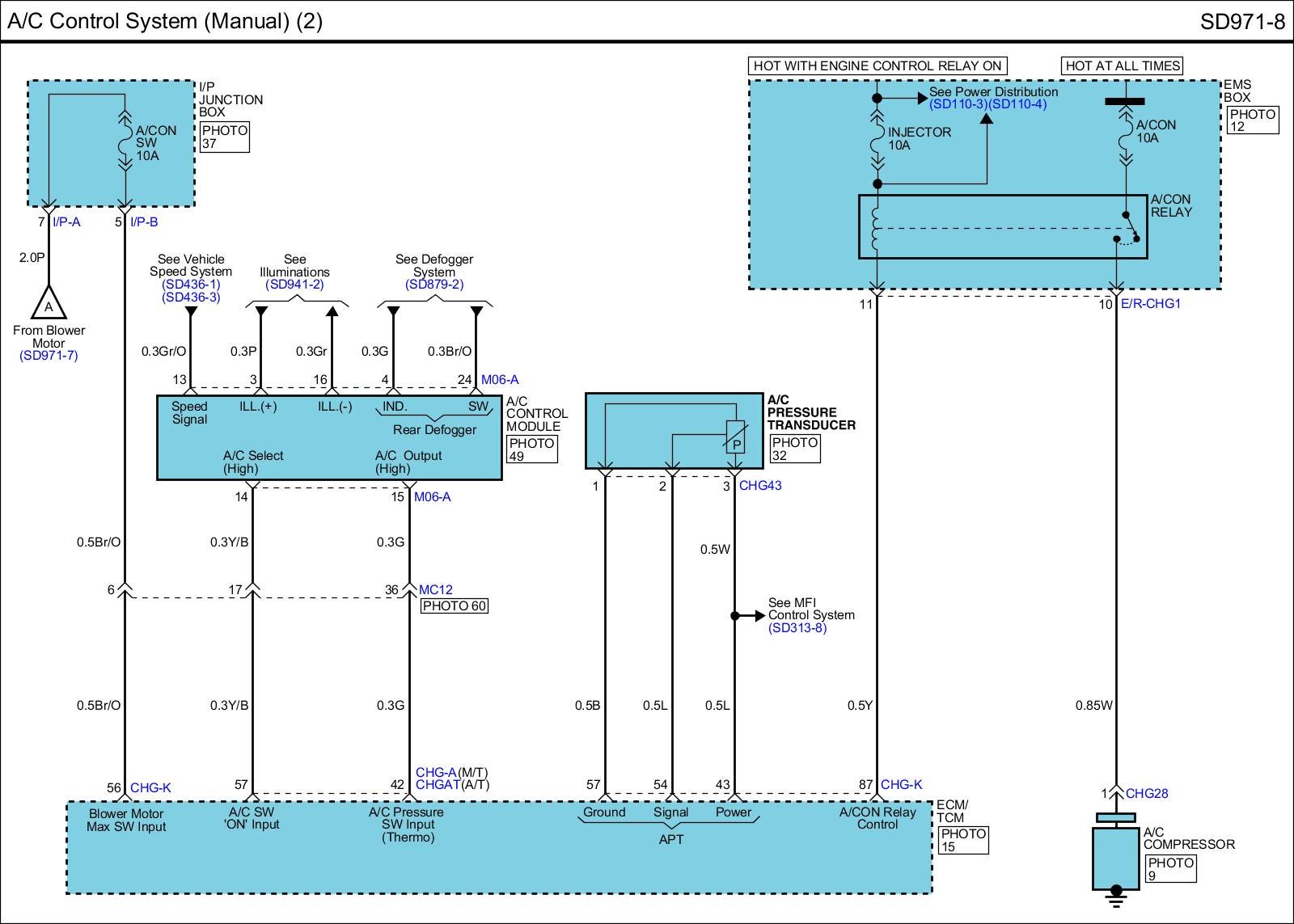
Task: Click the E/R-CHG1 connector label
Action: coord(1151,304)
